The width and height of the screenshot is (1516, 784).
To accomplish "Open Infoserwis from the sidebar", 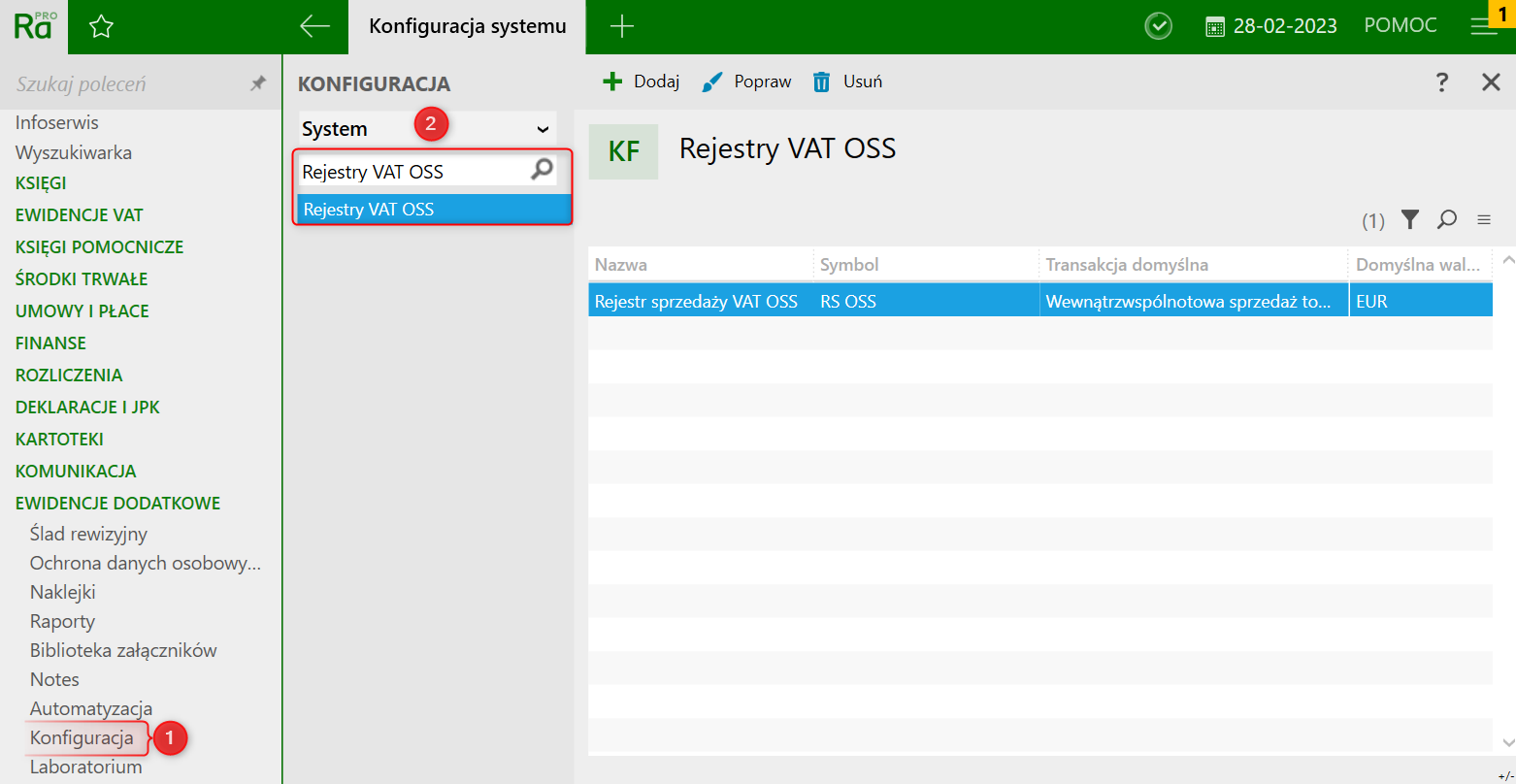I will pos(57,123).
